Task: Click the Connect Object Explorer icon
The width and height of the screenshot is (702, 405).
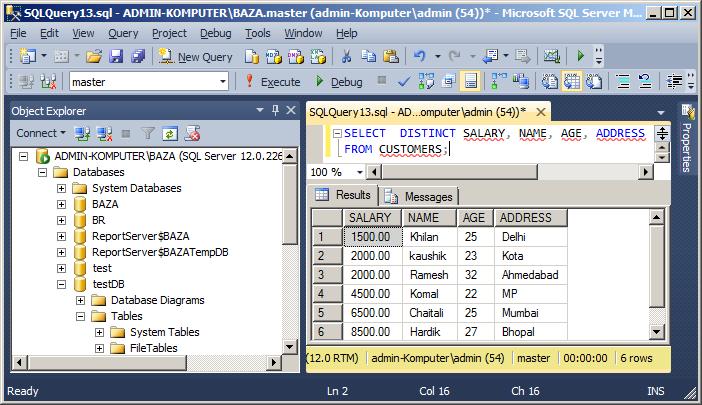Action: [x=82, y=133]
